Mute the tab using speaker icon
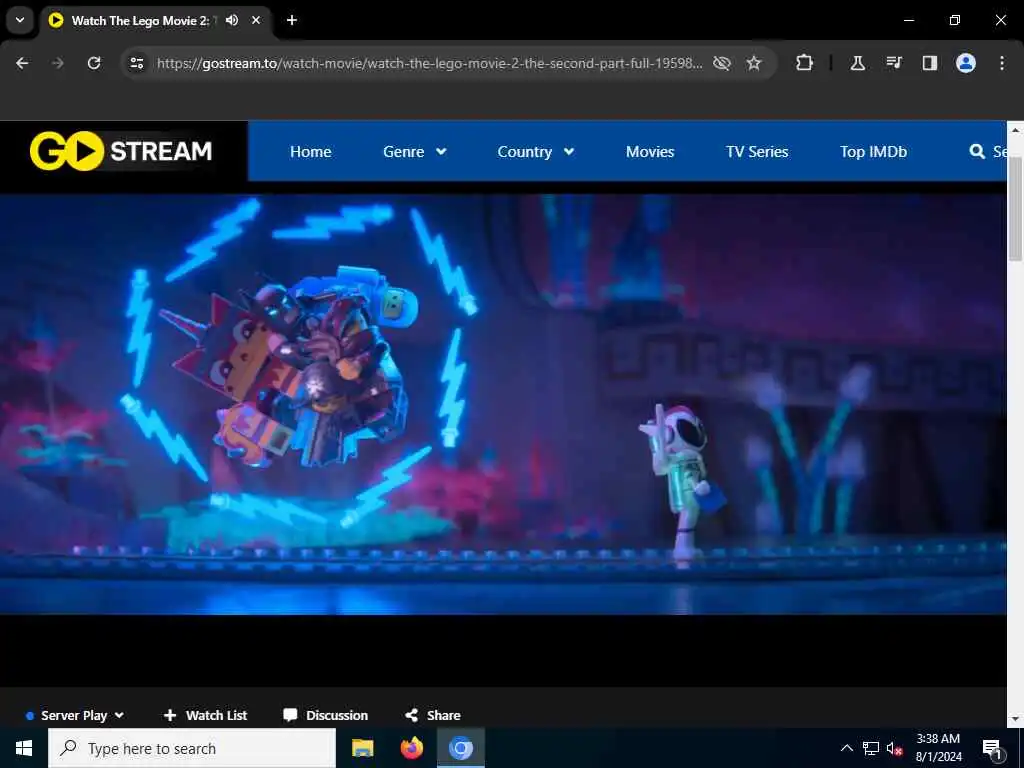1024x768 pixels. 232,20
